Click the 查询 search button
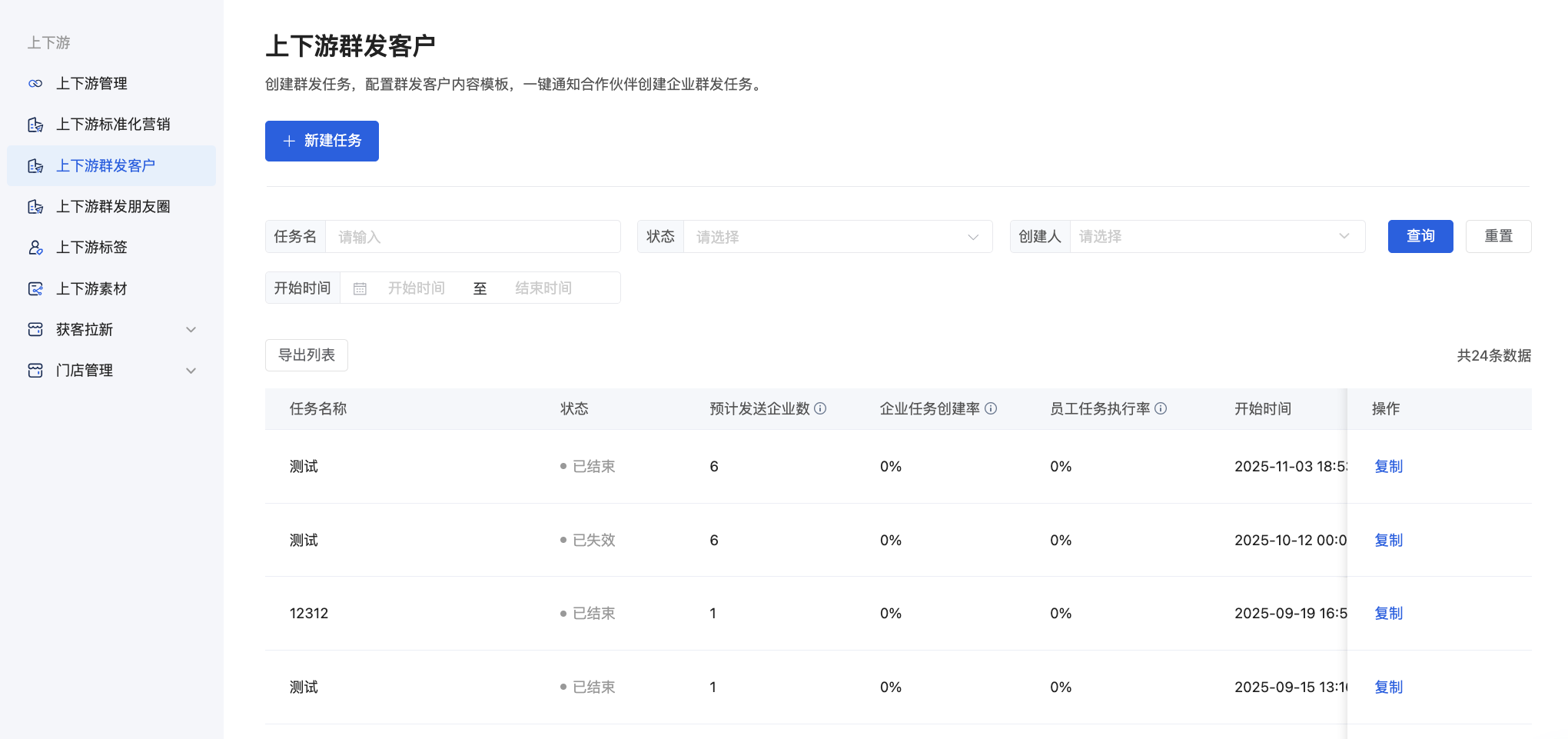1568x739 pixels. [x=1420, y=236]
